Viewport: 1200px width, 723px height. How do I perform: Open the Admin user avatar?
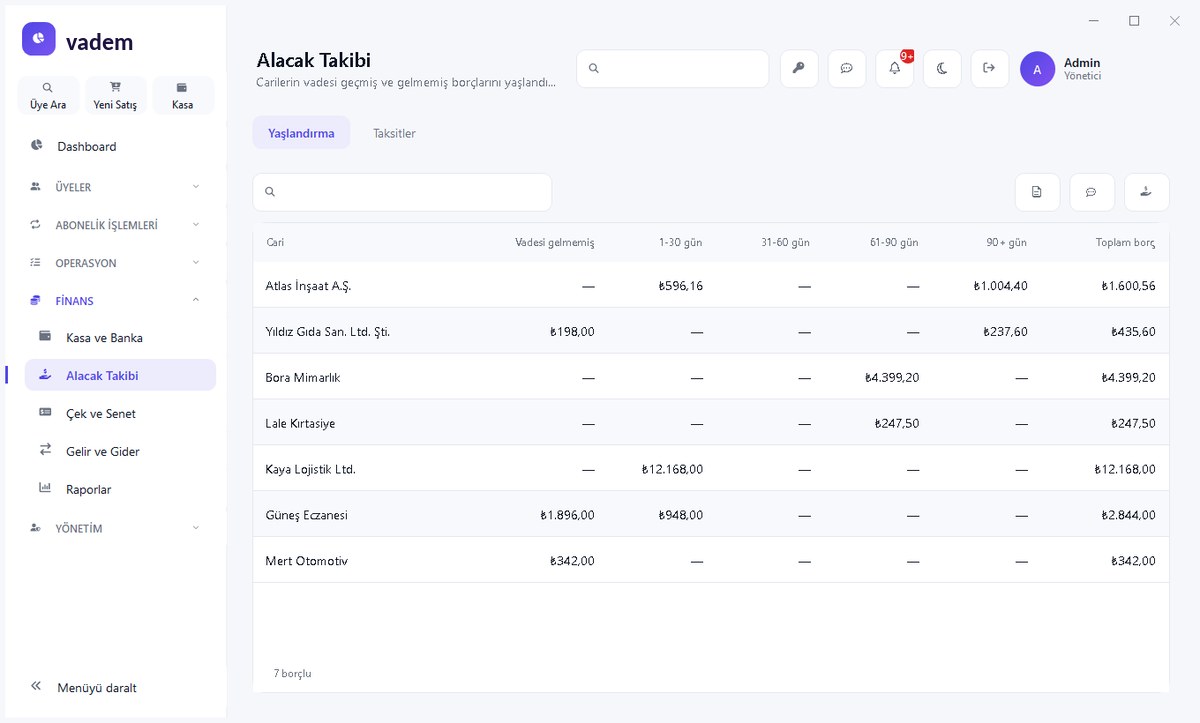tap(1037, 69)
